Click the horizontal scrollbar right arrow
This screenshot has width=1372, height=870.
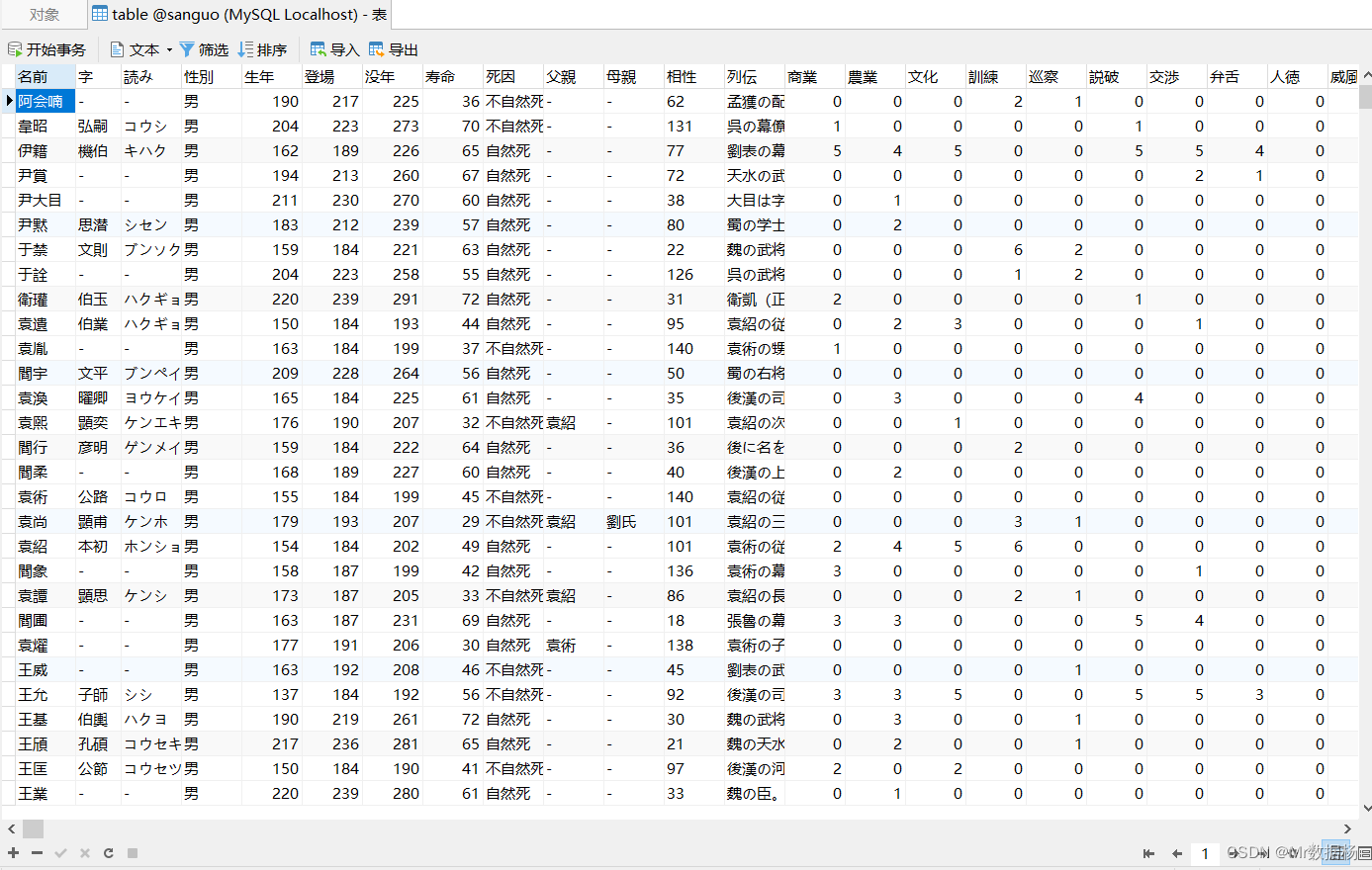[x=1347, y=828]
